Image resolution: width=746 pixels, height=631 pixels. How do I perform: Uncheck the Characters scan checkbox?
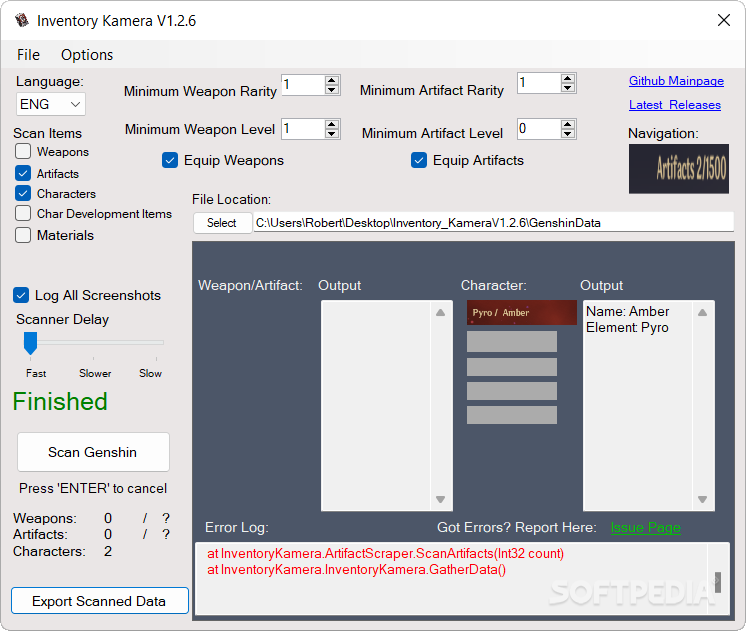tap(23, 193)
